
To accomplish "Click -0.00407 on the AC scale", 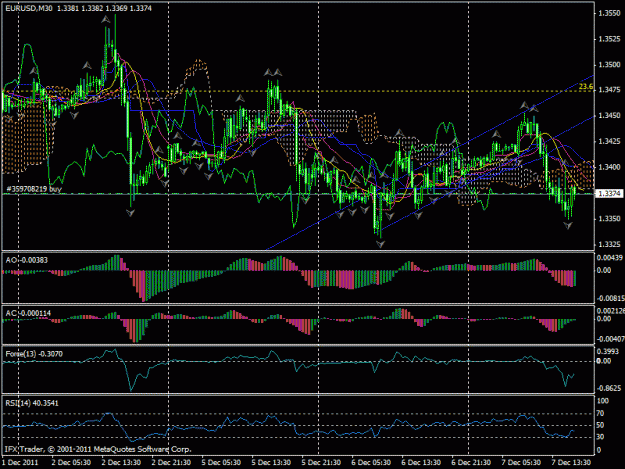I will tap(610, 339).
